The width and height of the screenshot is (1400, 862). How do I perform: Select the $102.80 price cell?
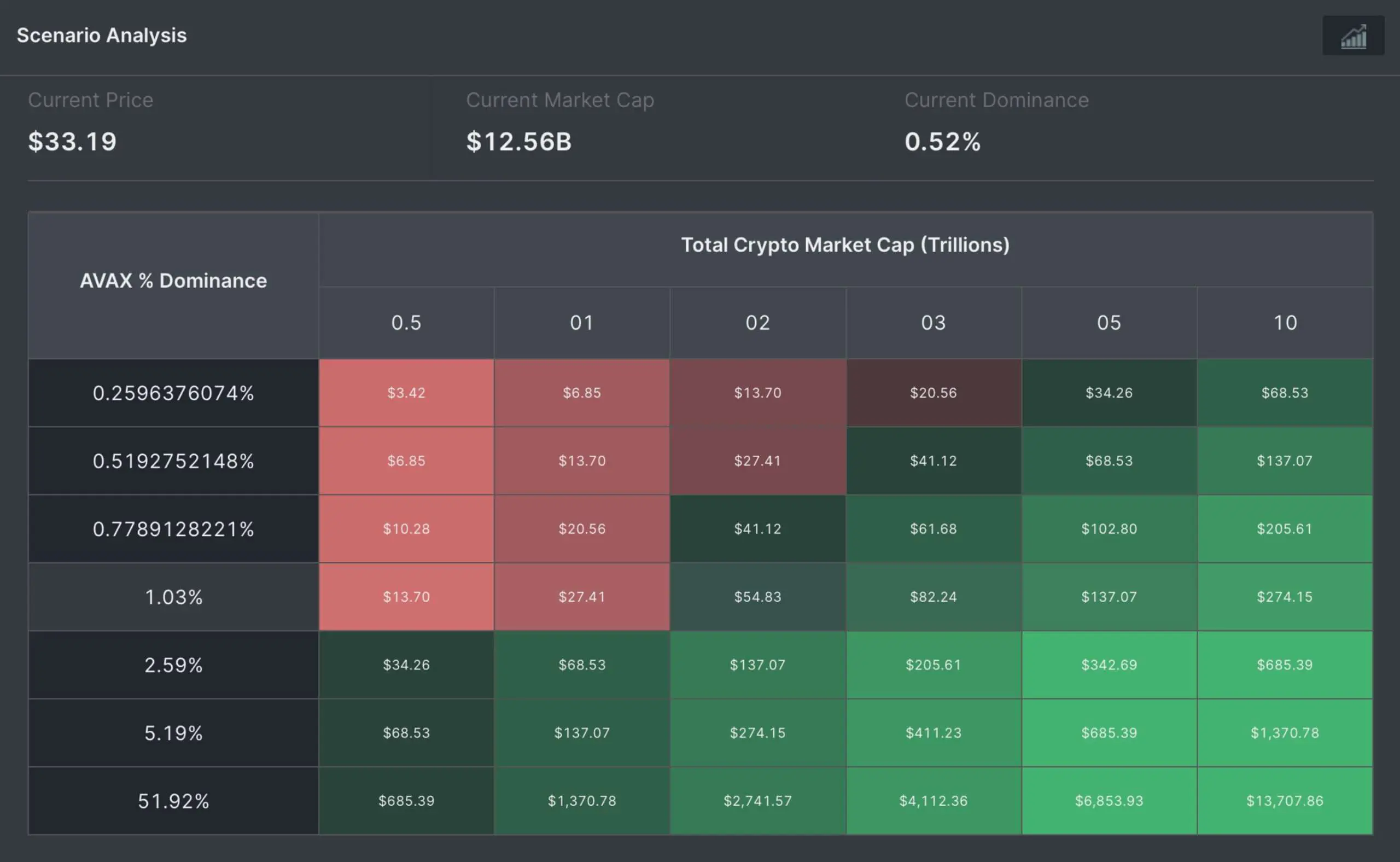(x=1109, y=529)
